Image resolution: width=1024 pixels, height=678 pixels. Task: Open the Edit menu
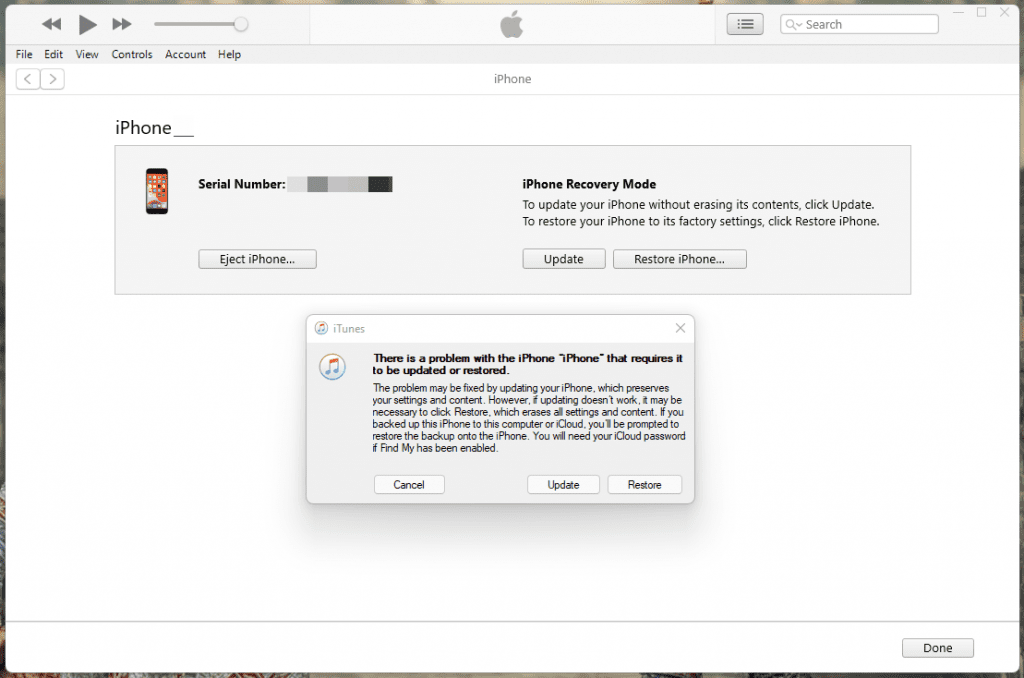[53, 54]
